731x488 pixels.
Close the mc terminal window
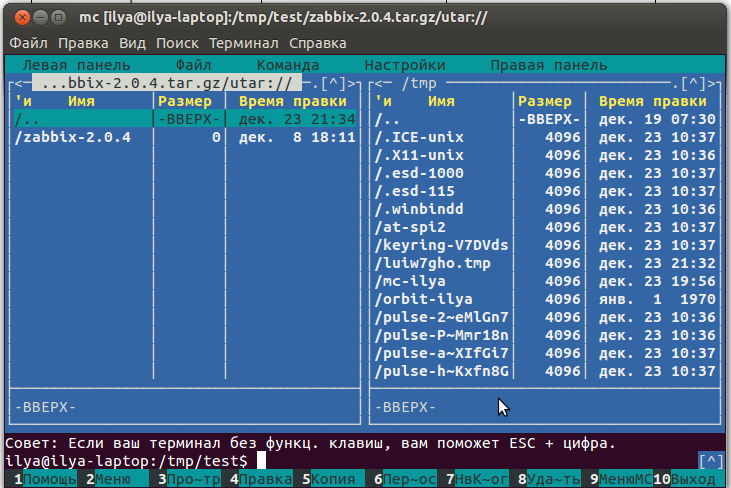22,18
